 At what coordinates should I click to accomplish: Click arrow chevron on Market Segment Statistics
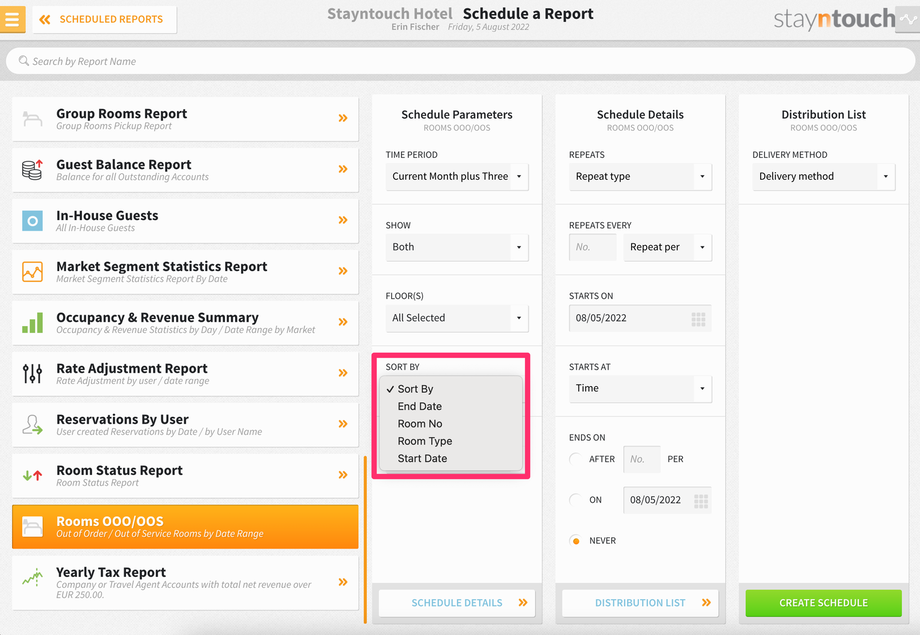tap(343, 271)
